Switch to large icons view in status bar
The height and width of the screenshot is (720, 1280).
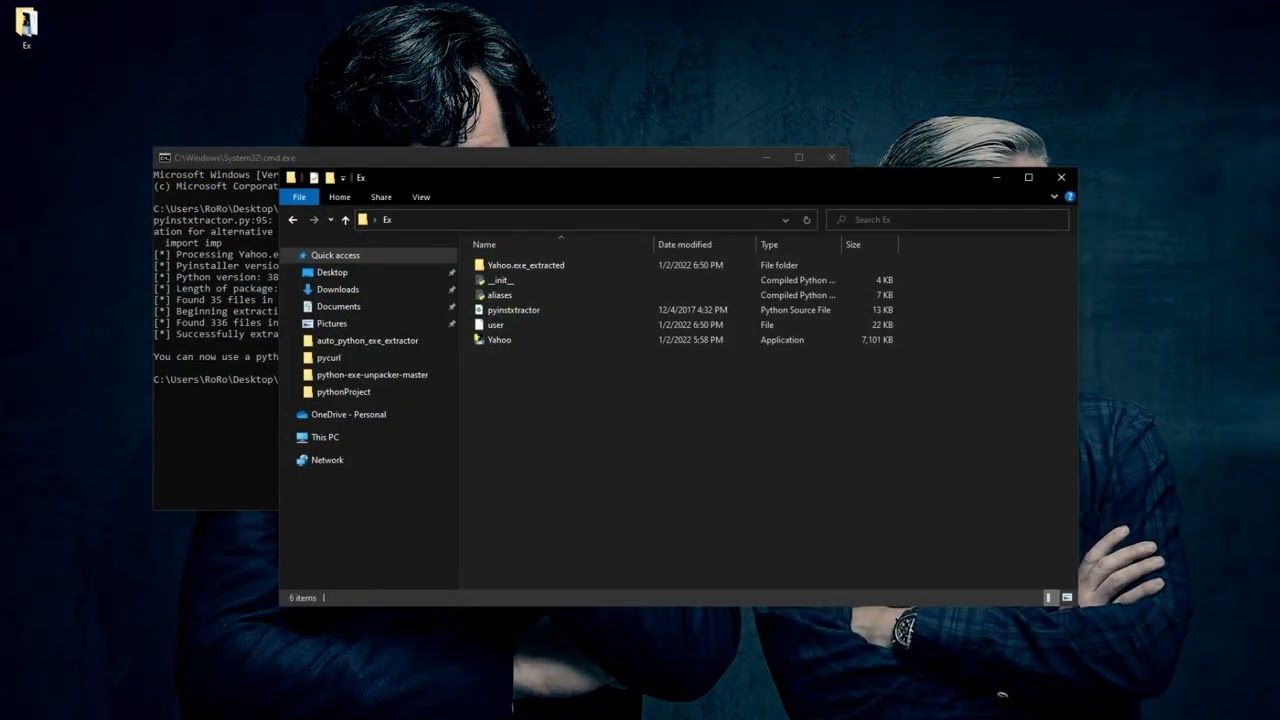[x=1067, y=598]
